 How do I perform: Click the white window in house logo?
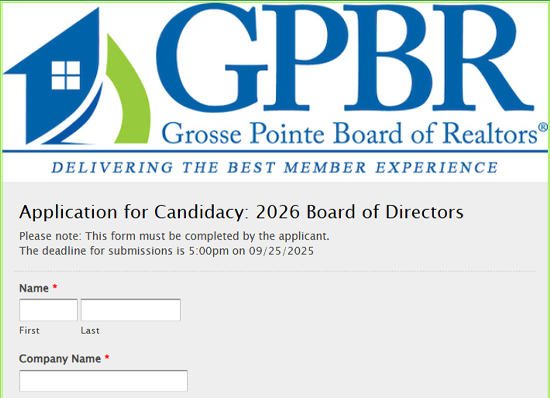(66, 75)
